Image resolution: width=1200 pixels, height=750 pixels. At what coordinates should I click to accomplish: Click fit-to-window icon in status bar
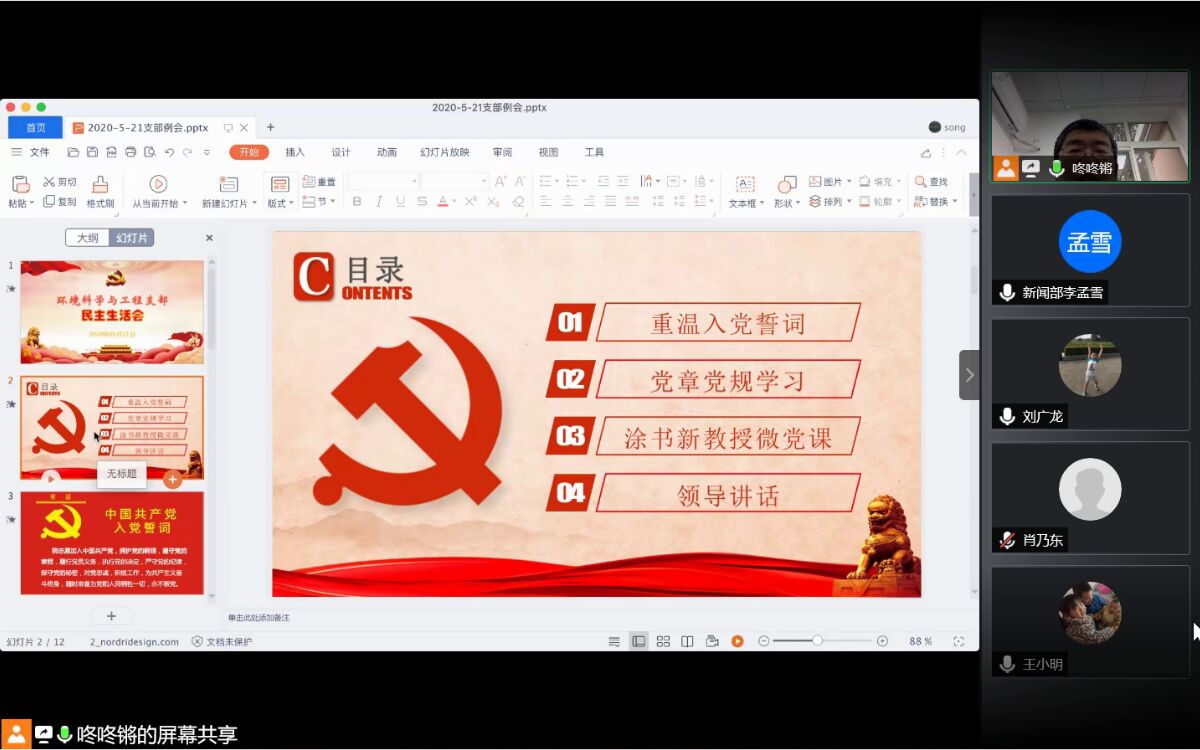tap(958, 641)
